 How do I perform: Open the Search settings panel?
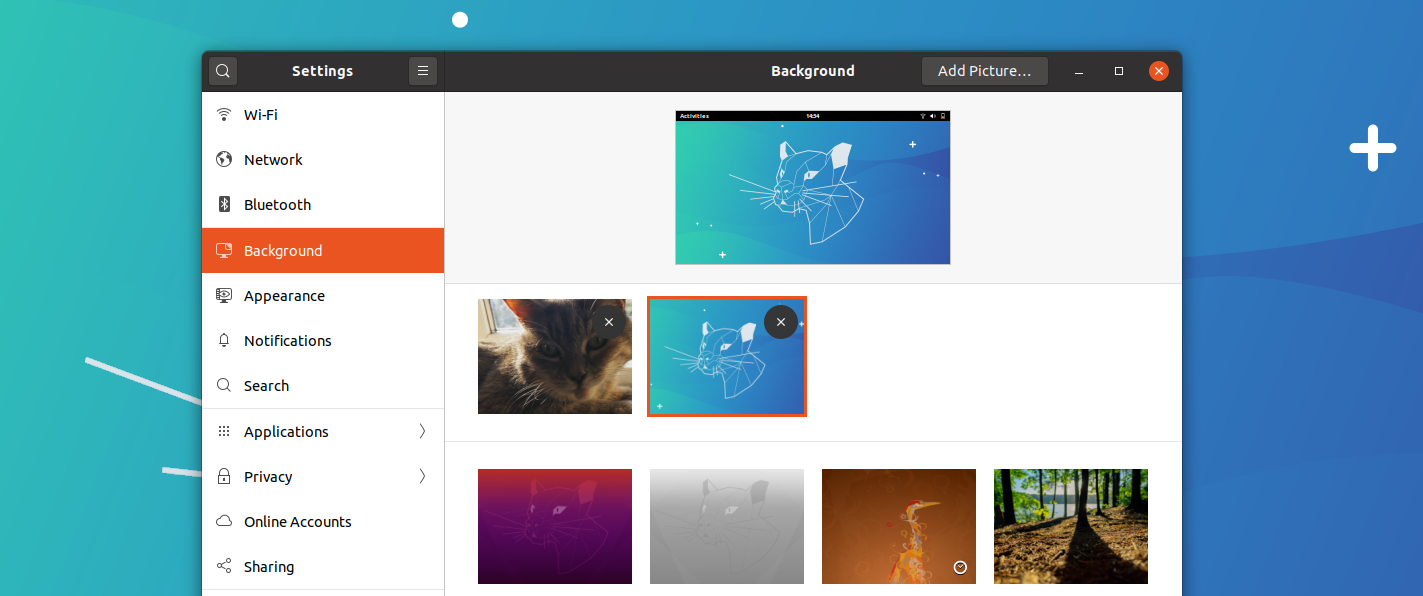point(323,385)
